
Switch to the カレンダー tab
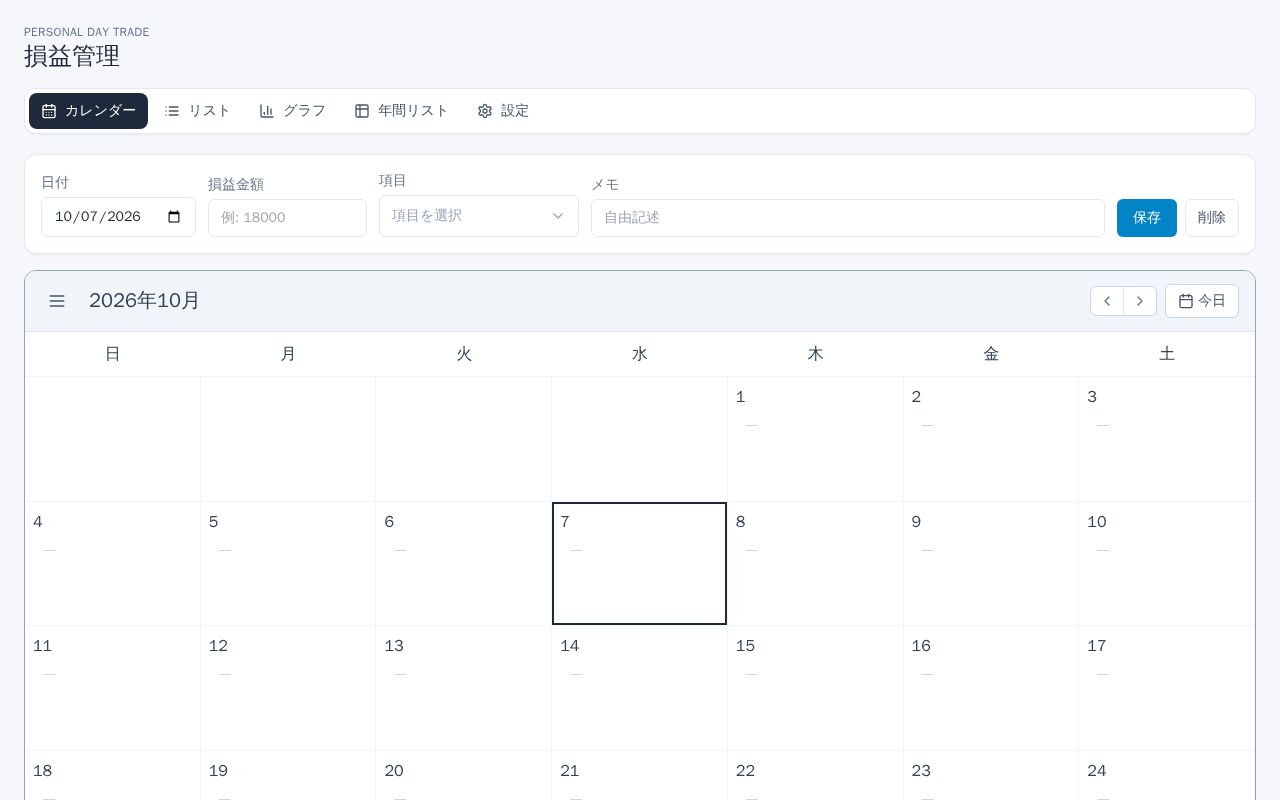pyautogui.click(x=88, y=111)
